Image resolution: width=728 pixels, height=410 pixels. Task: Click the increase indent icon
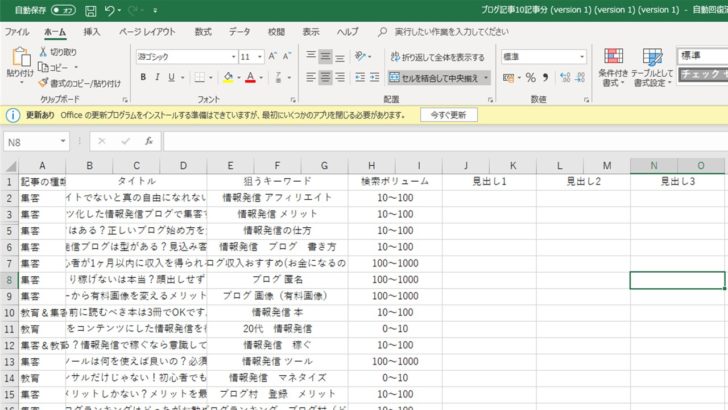coord(375,77)
